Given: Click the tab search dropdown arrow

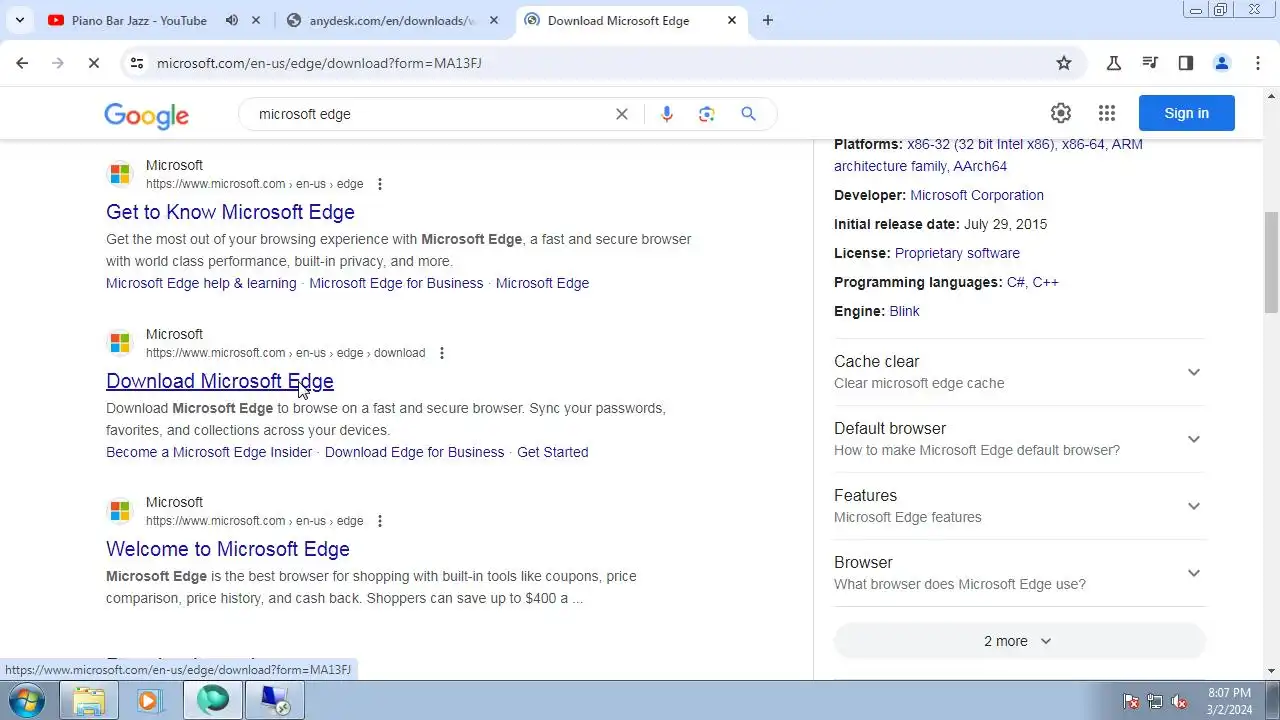Looking at the screenshot, I should pos(19,20).
